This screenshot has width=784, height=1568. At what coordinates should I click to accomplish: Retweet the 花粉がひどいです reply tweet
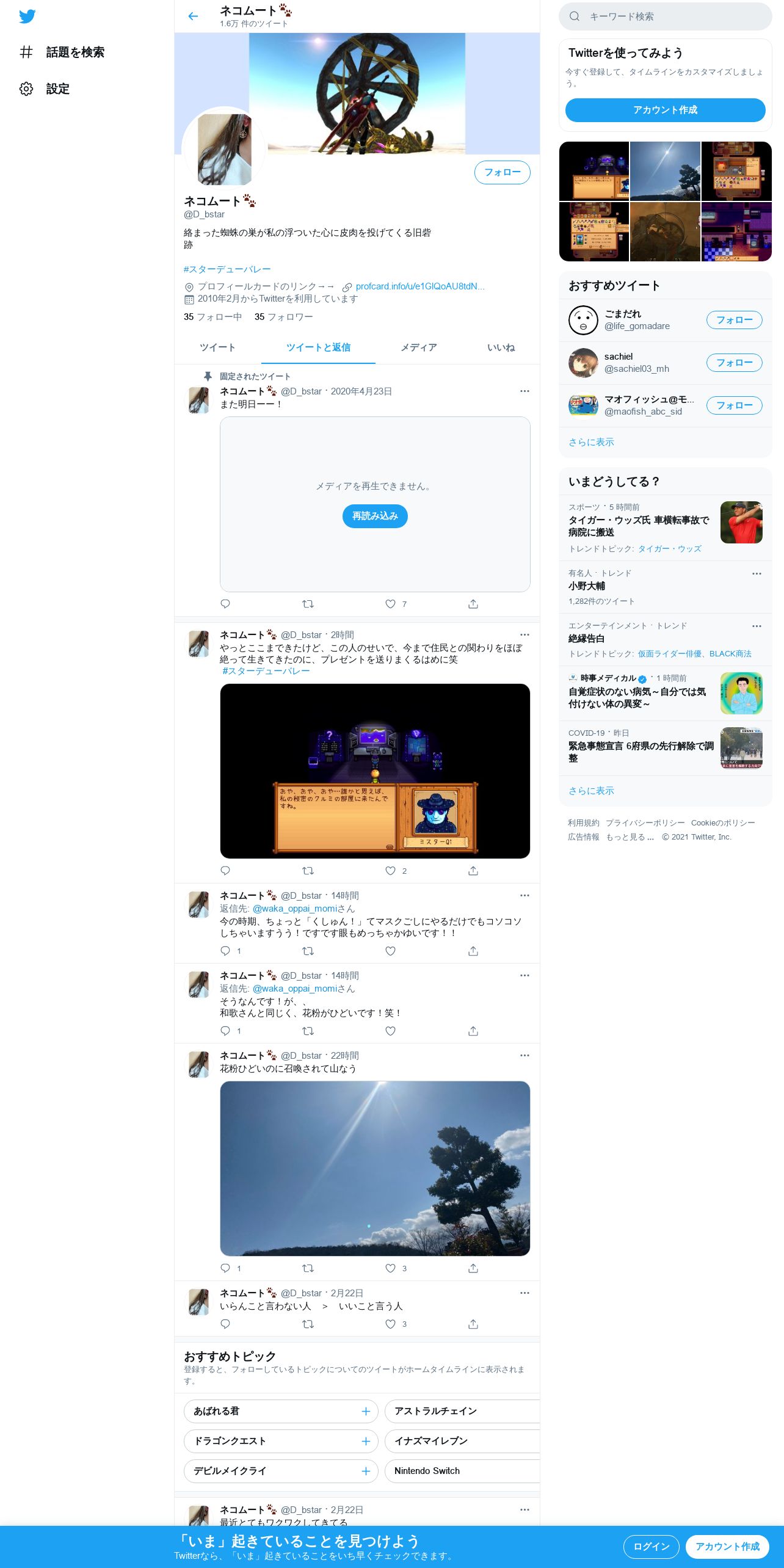[x=308, y=1031]
